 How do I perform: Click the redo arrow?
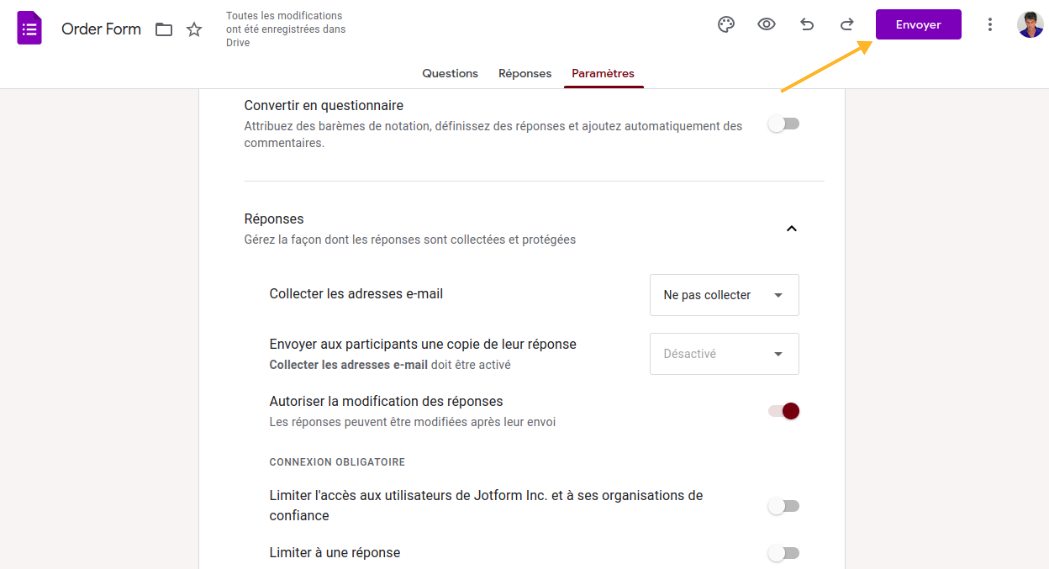click(x=847, y=25)
